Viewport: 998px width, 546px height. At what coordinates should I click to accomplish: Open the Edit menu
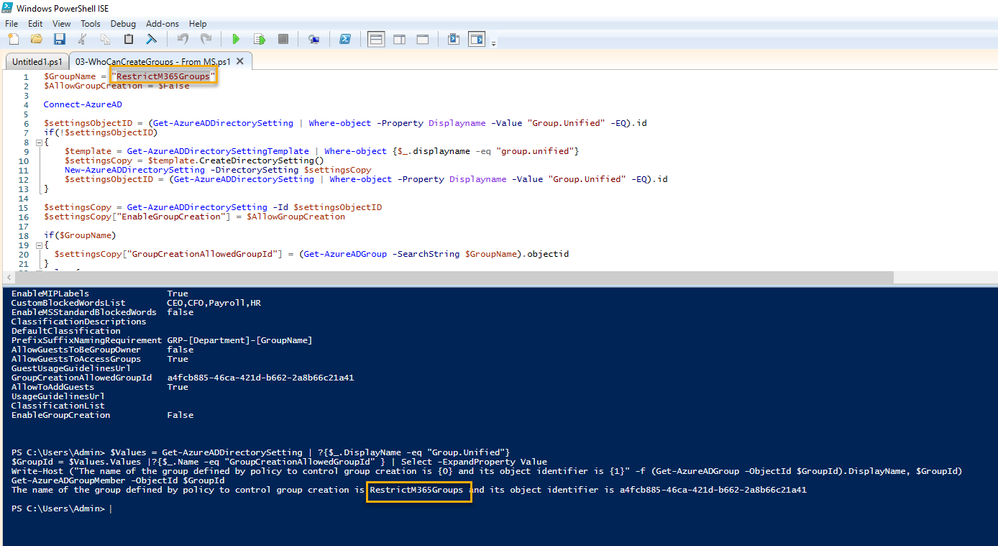click(x=35, y=24)
